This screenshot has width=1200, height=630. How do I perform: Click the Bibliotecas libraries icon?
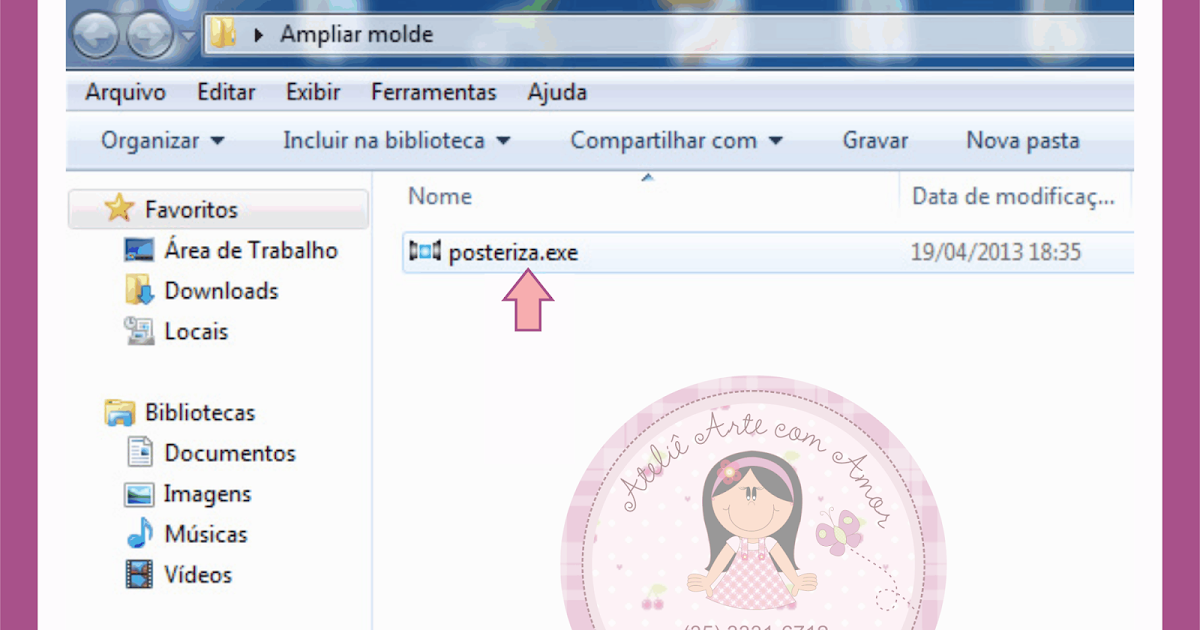(x=120, y=412)
